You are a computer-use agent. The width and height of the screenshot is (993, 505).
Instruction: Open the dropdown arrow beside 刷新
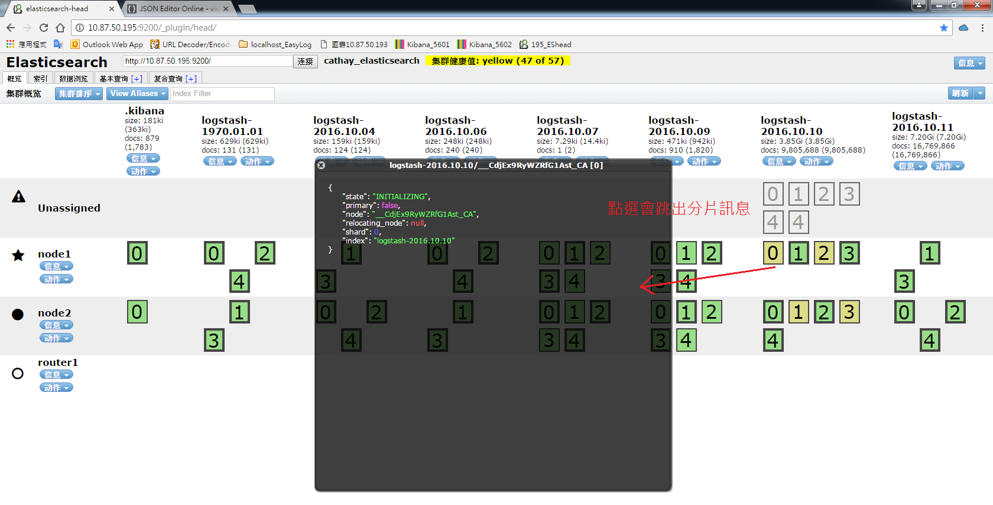(980, 93)
